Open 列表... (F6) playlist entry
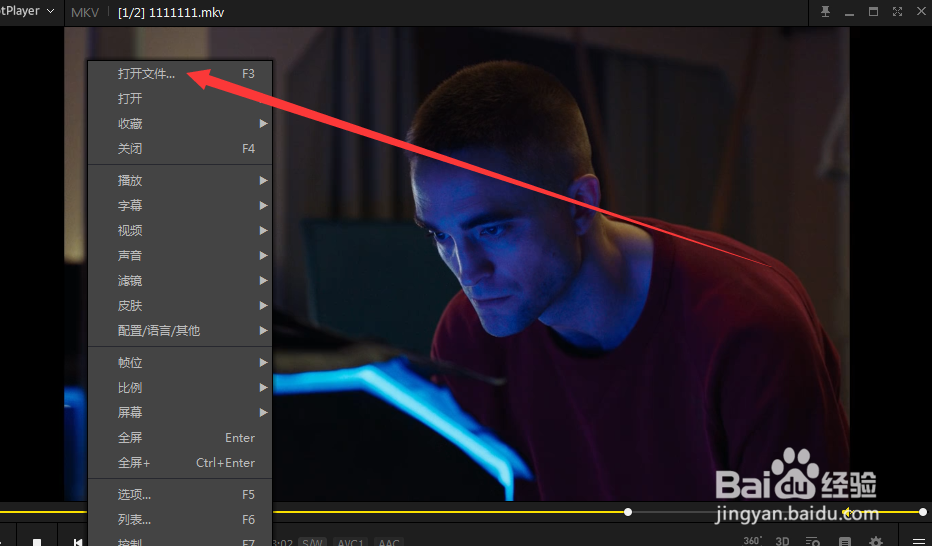The height and width of the screenshot is (546, 932). click(x=180, y=519)
